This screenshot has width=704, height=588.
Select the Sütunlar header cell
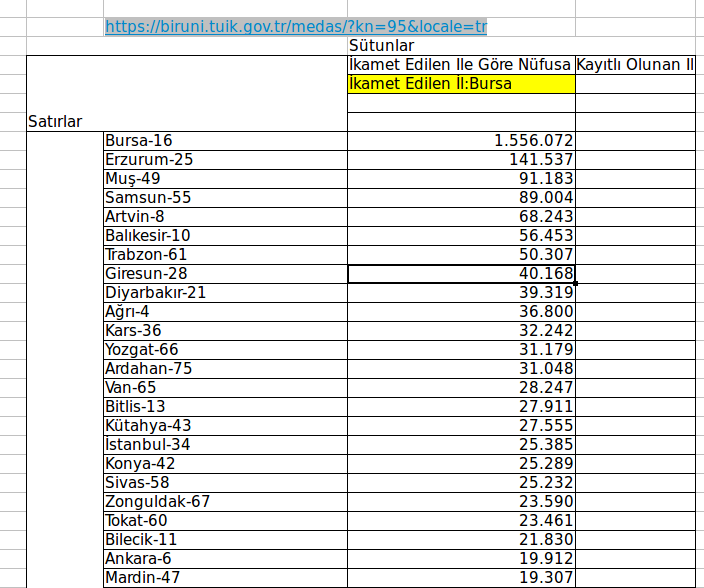coord(382,46)
